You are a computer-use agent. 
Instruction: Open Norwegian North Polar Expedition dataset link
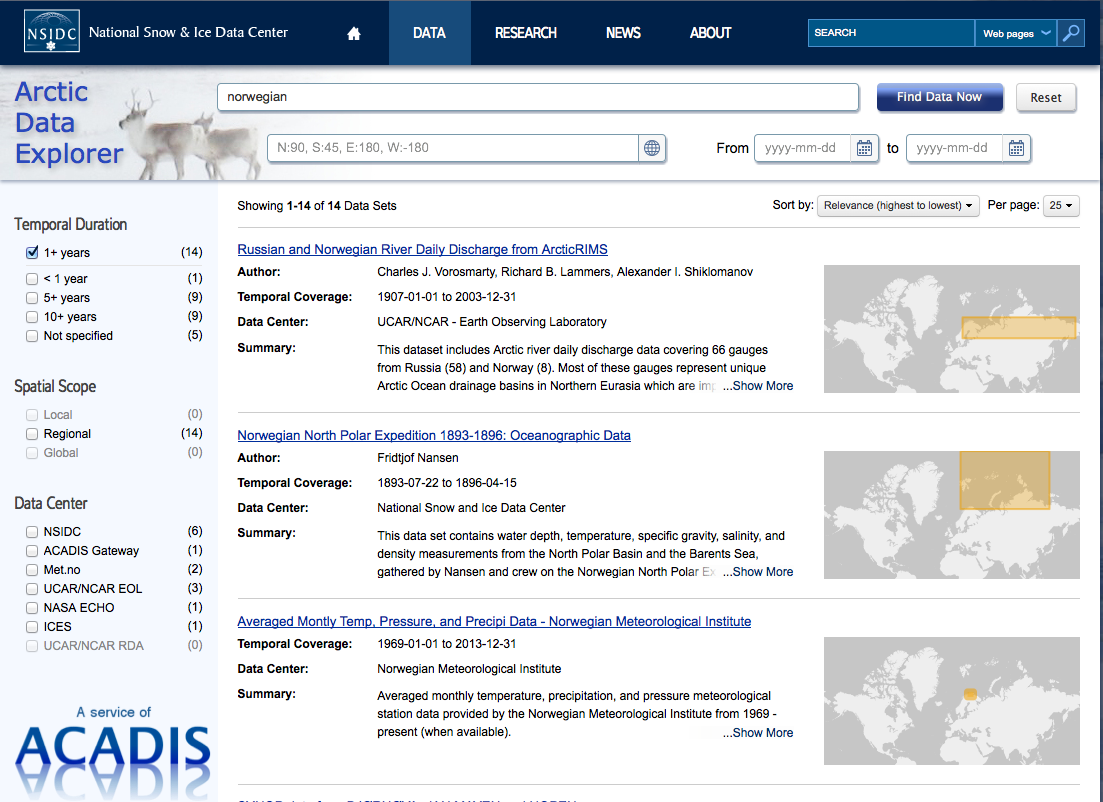(434, 436)
